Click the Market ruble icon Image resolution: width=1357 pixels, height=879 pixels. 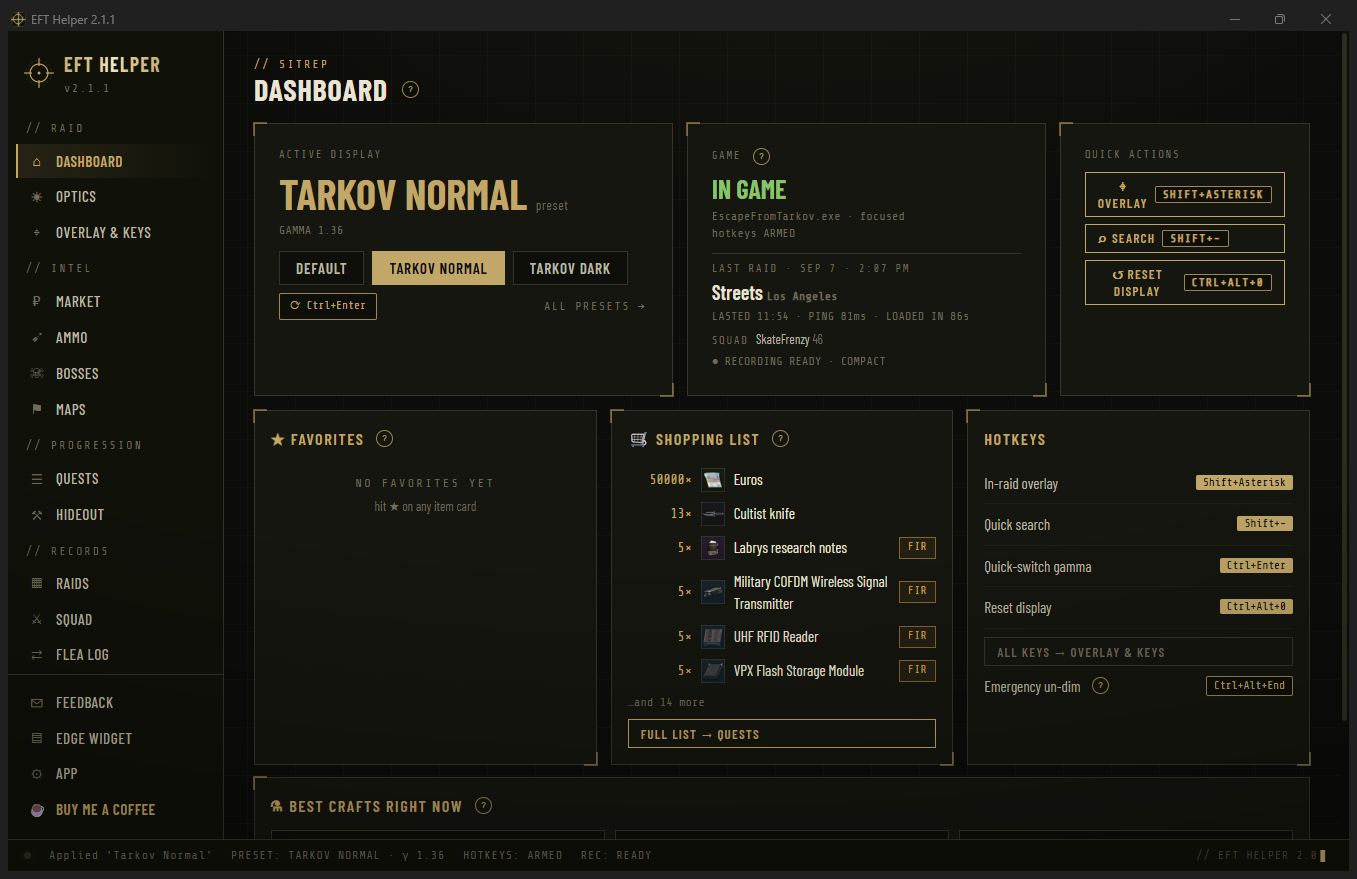pyautogui.click(x=37, y=302)
